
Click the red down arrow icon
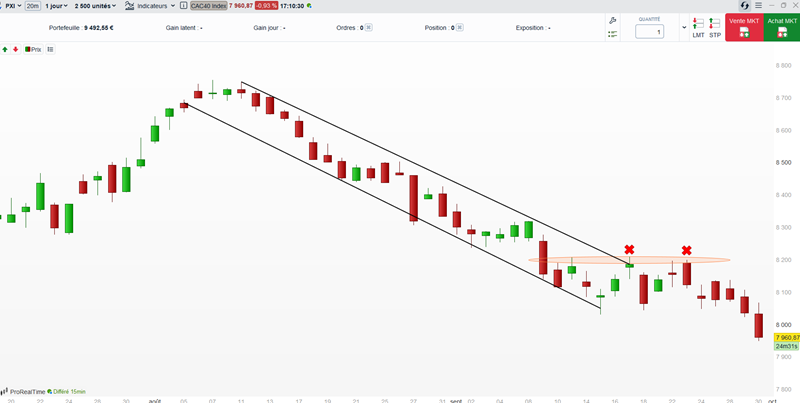[x=15, y=49]
